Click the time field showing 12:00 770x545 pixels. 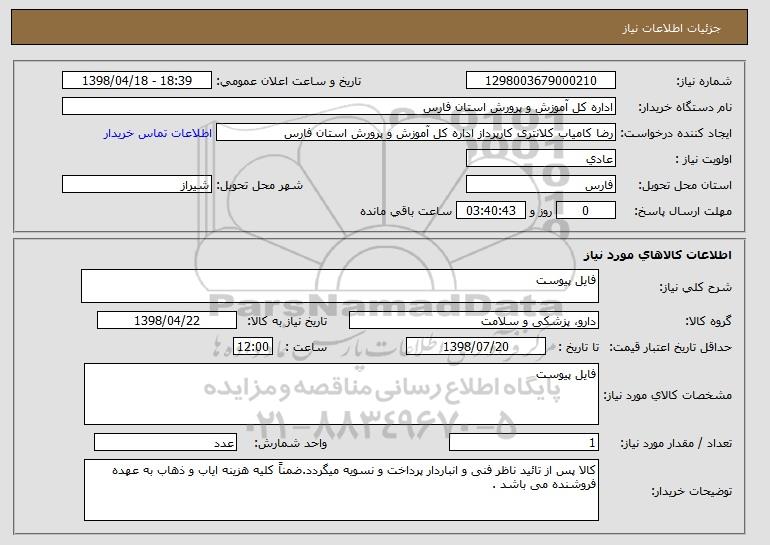[x=253, y=347]
